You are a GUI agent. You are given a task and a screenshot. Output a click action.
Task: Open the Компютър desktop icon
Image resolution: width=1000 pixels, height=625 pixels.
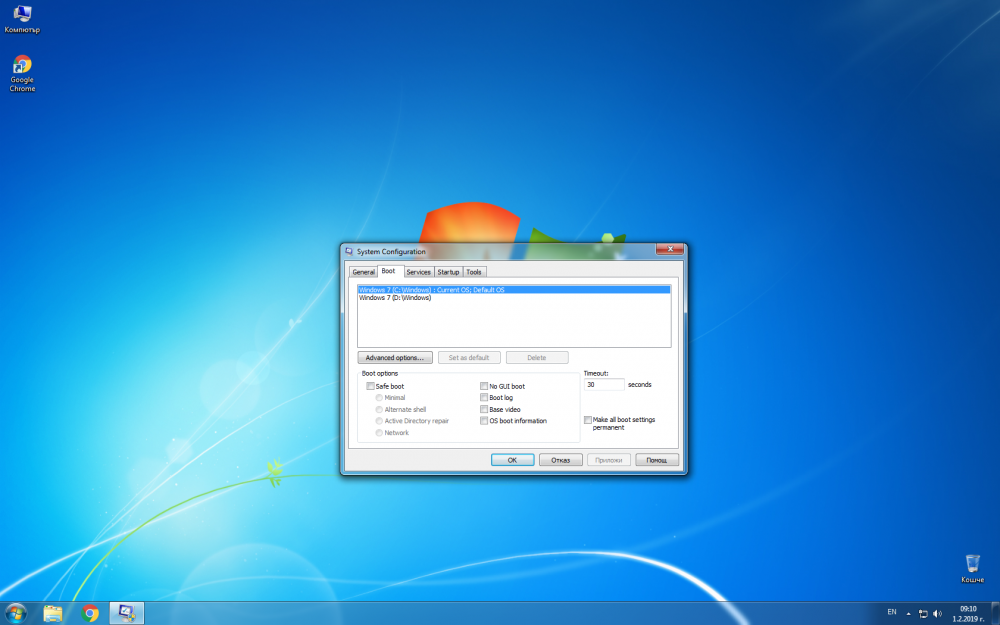click(22, 19)
